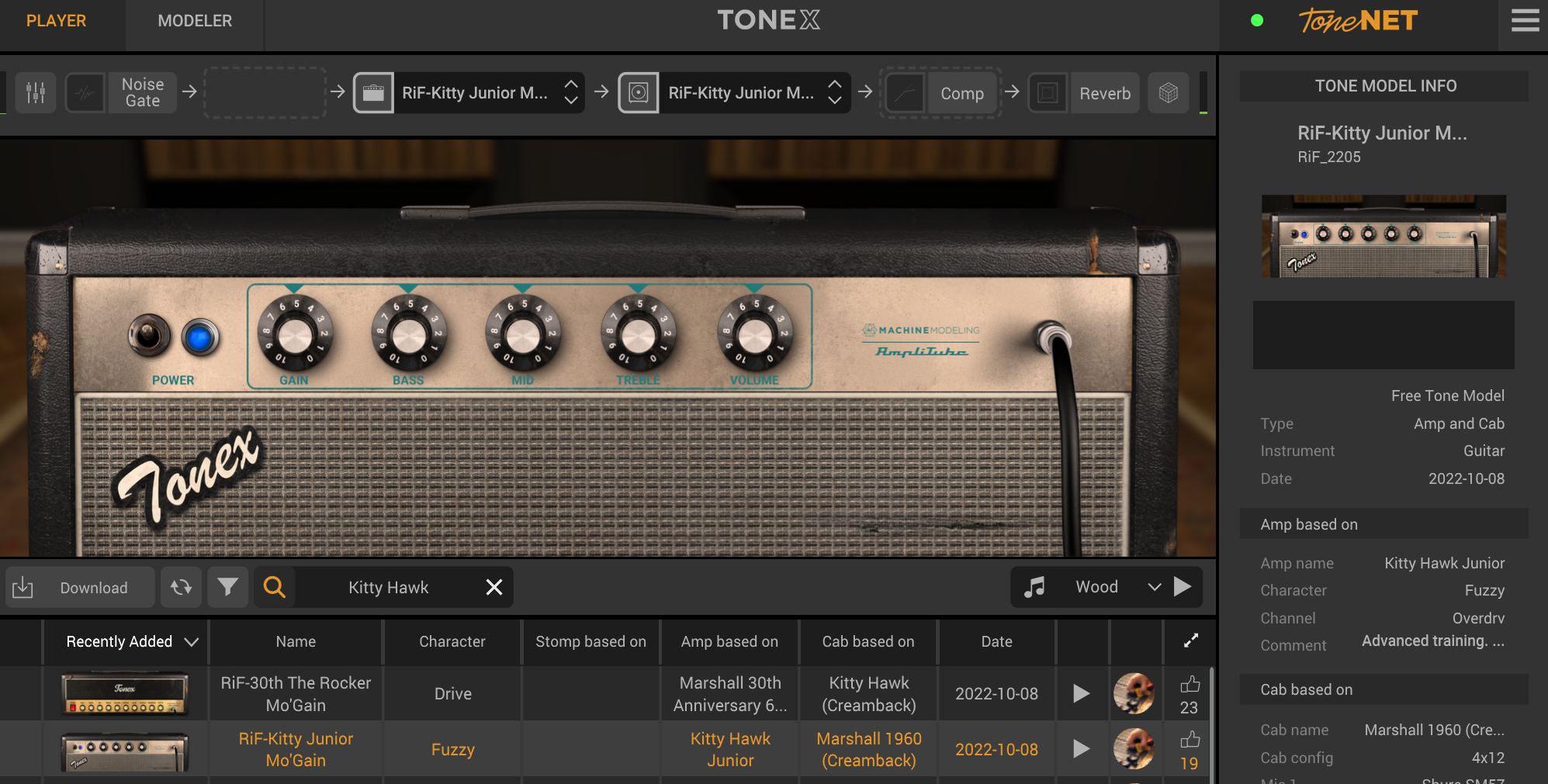Open the hamburger menu
Viewport: 1548px width, 784px height.
[1524, 21]
